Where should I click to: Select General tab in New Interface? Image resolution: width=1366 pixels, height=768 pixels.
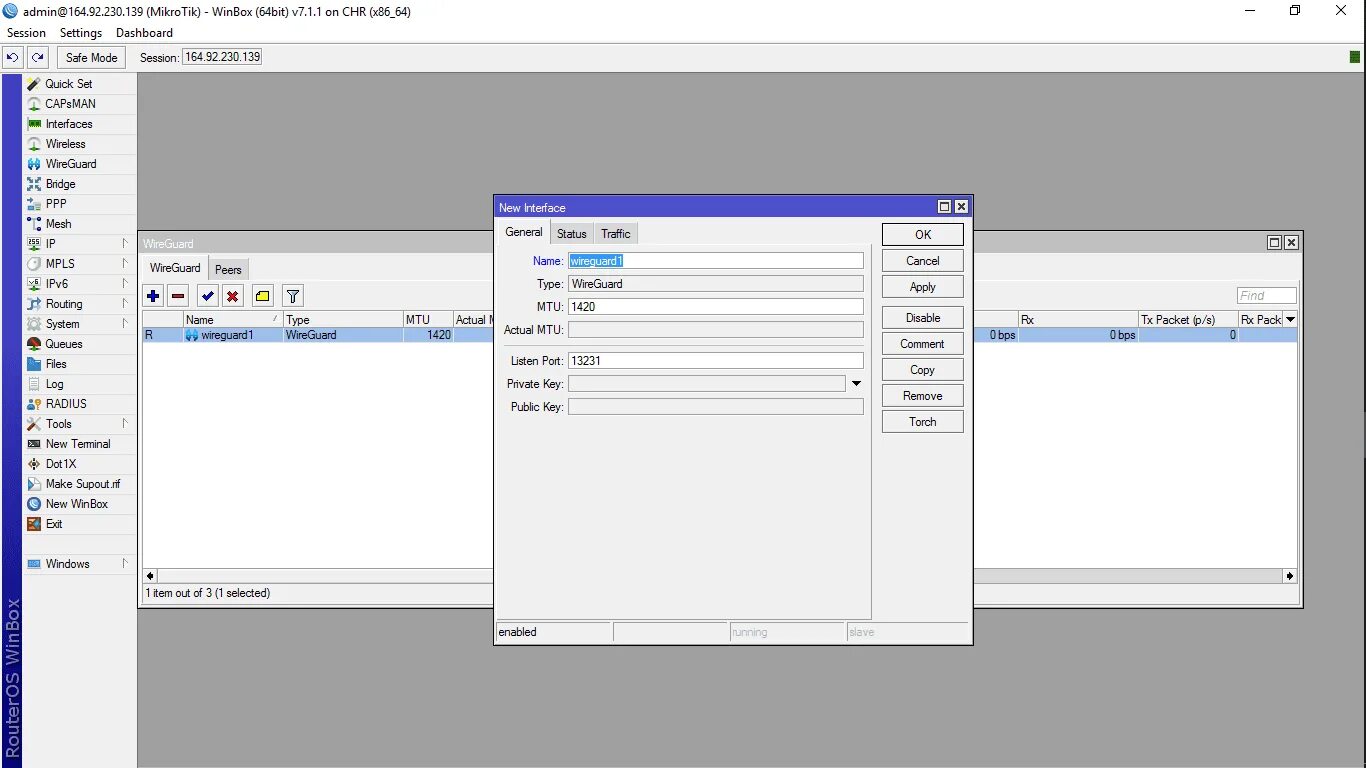click(524, 232)
